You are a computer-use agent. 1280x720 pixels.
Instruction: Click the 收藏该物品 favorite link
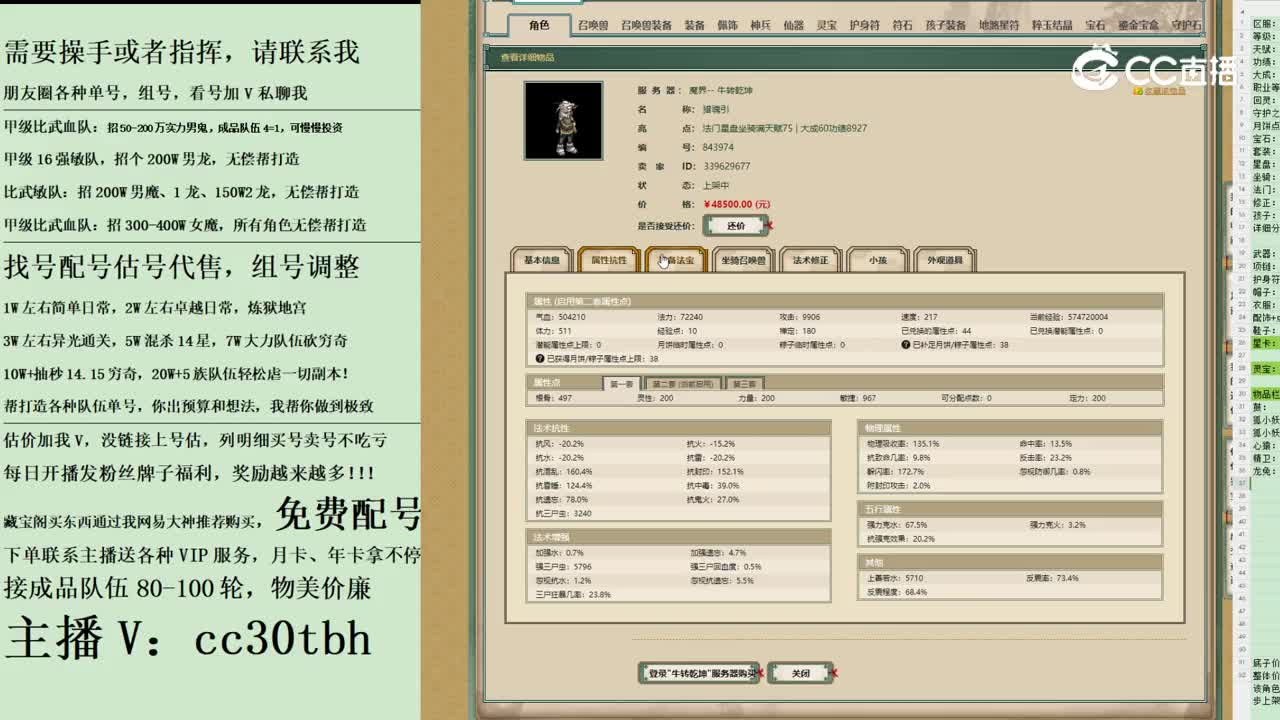(x=1164, y=91)
